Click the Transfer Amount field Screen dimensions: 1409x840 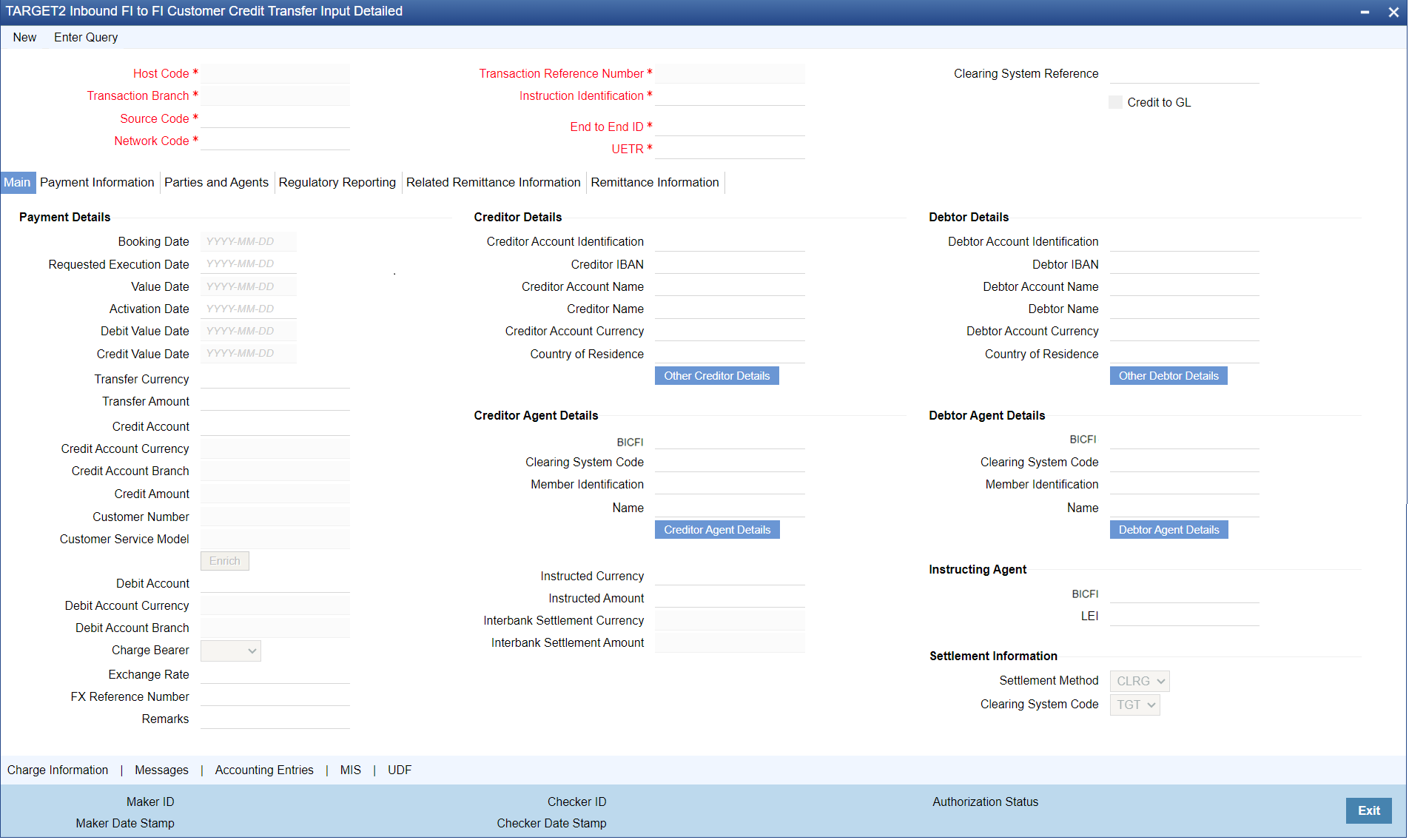(x=275, y=401)
